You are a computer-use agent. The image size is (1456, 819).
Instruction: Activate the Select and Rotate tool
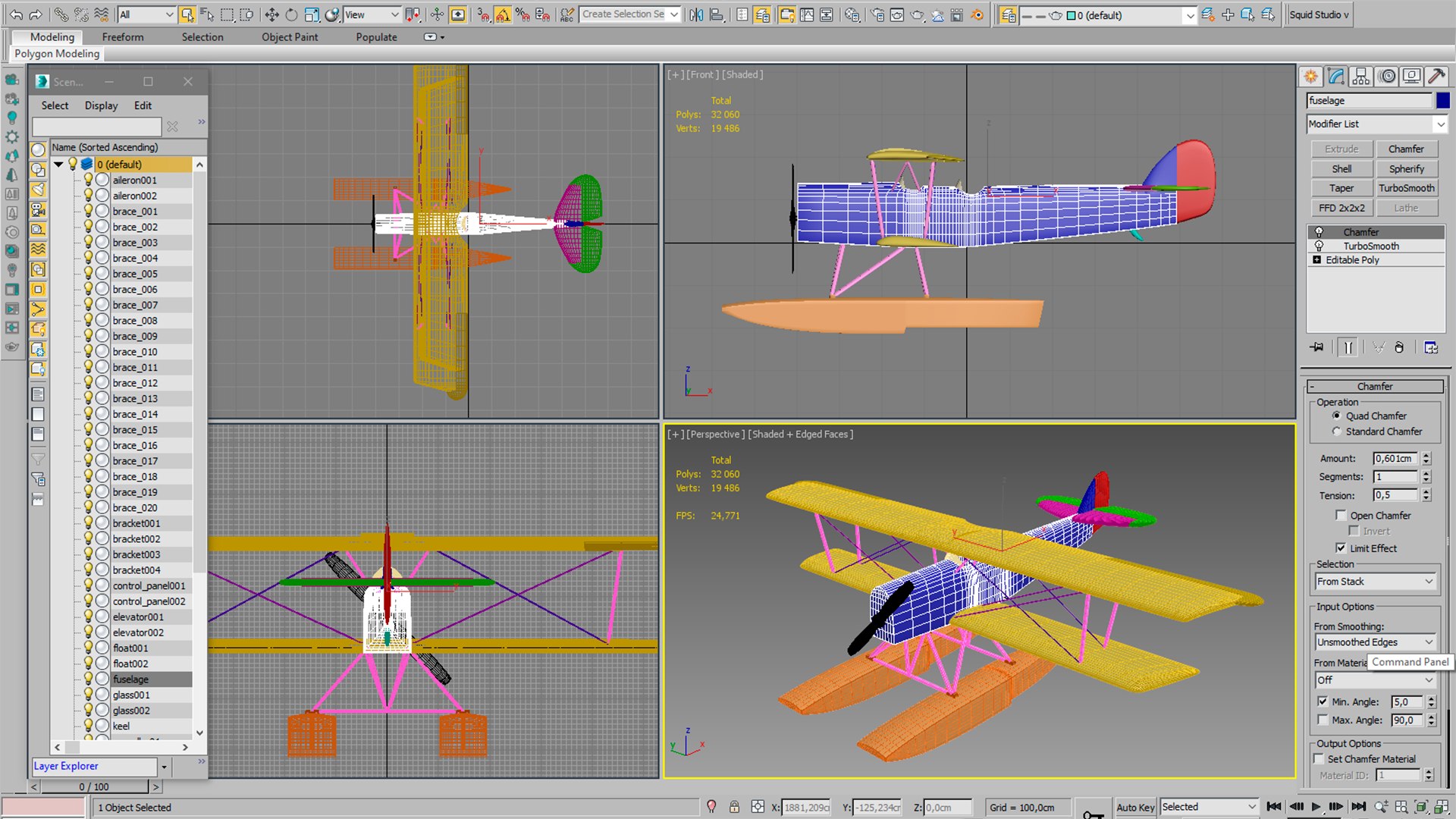tap(291, 14)
